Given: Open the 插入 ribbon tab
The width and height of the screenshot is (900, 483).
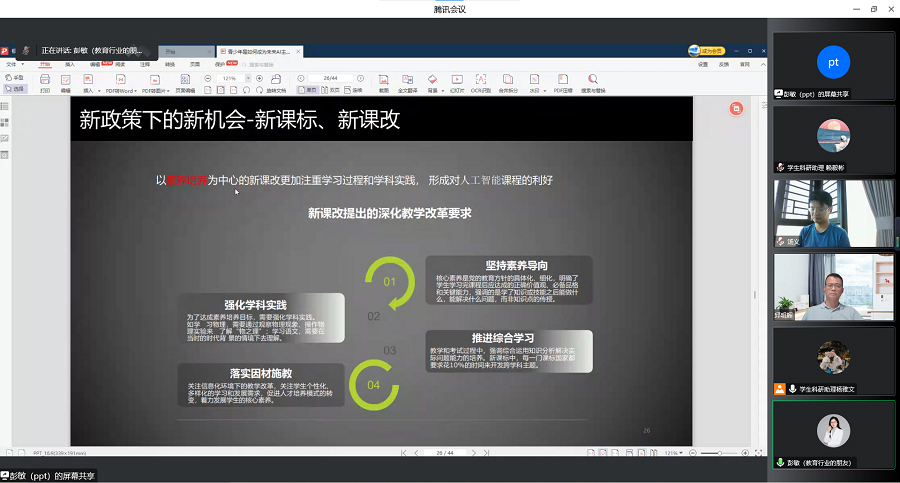Looking at the screenshot, I should click(70, 64).
